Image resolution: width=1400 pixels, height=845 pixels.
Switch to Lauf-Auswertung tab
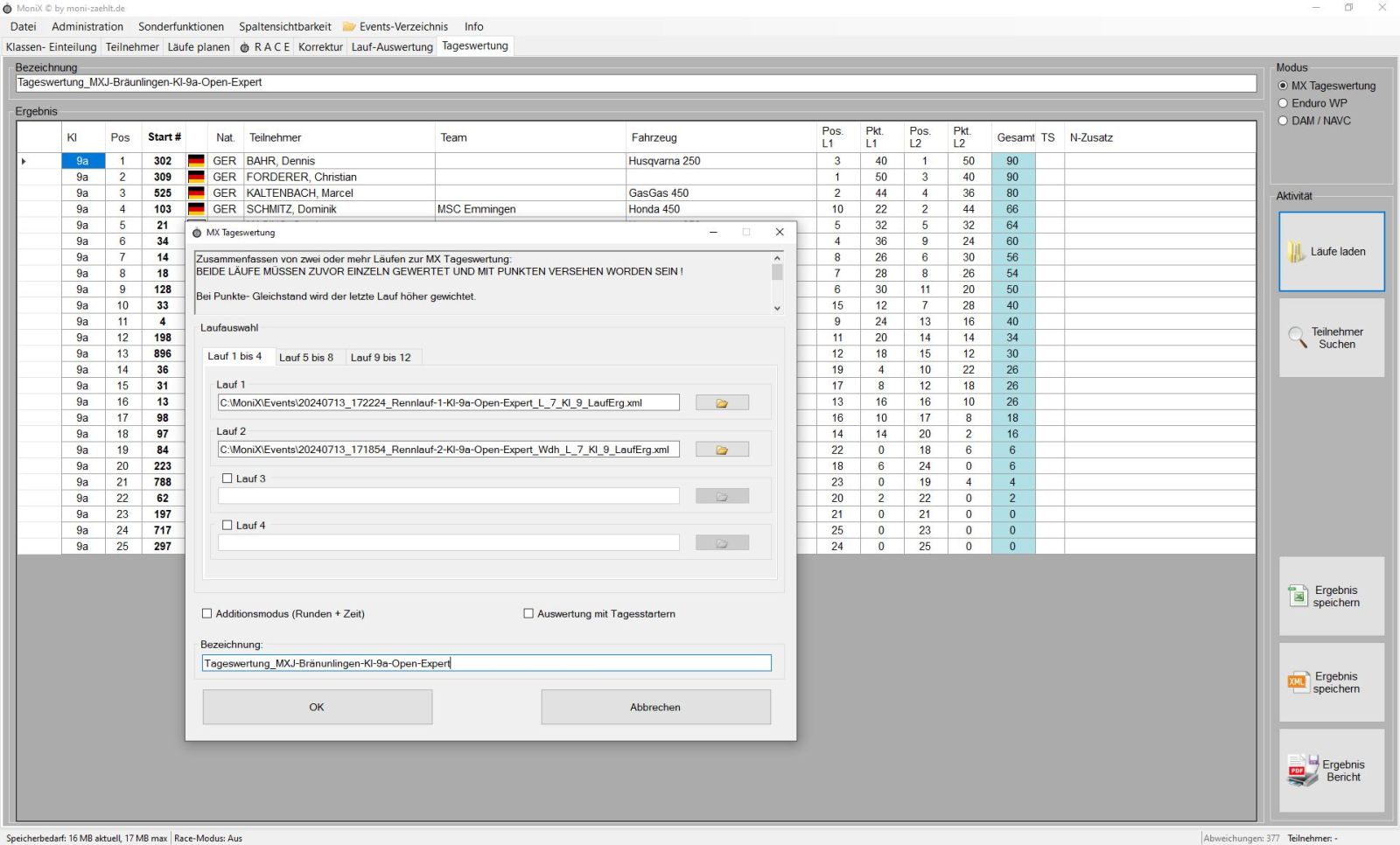(x=392, y=47)
